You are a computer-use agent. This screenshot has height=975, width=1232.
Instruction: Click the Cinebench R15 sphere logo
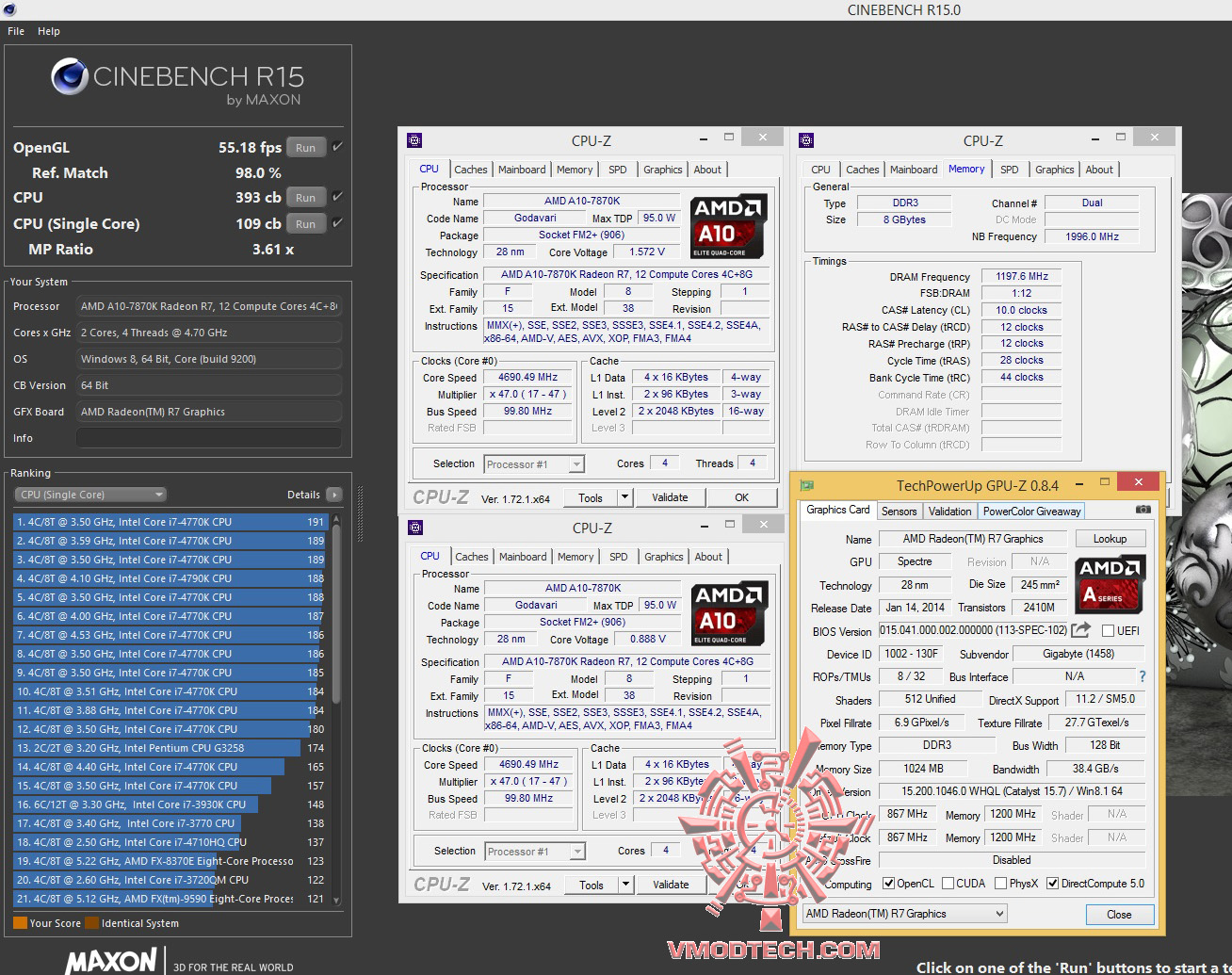point(70,77)
